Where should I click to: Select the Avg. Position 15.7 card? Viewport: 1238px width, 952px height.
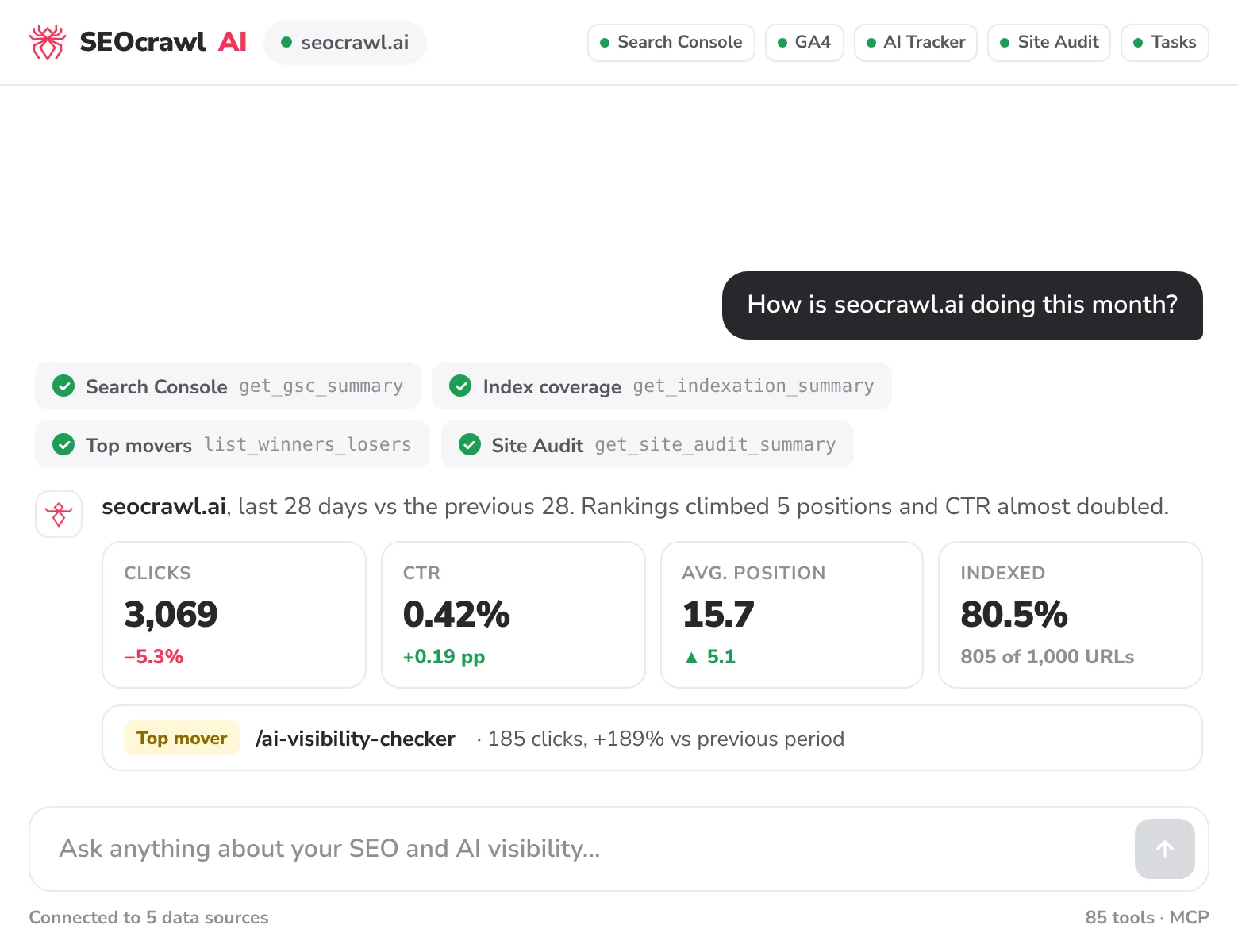[x=792, y=615]
